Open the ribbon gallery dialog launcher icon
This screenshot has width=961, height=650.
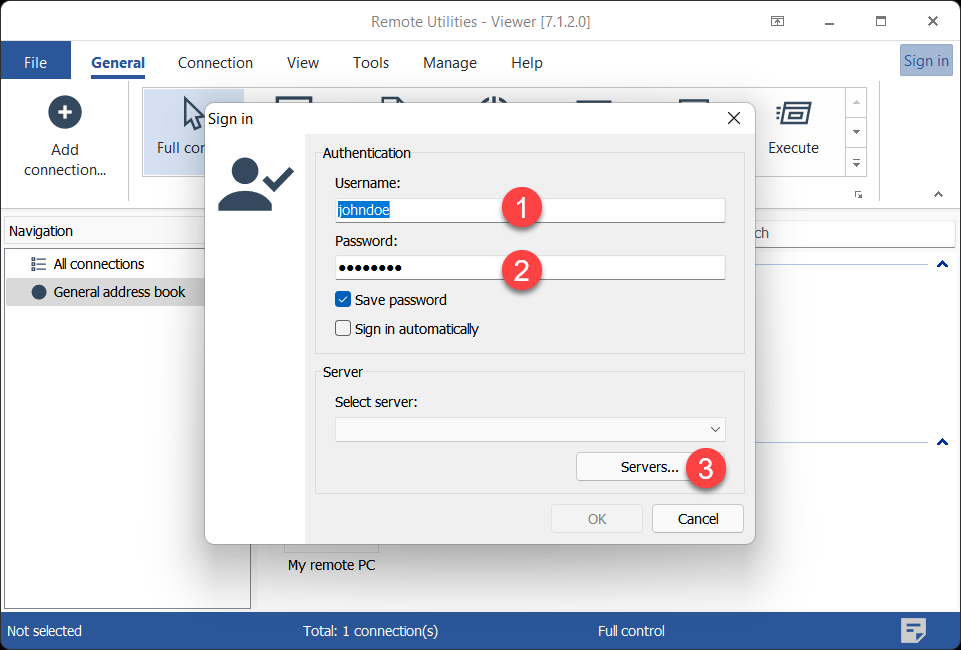click(858, 194)
